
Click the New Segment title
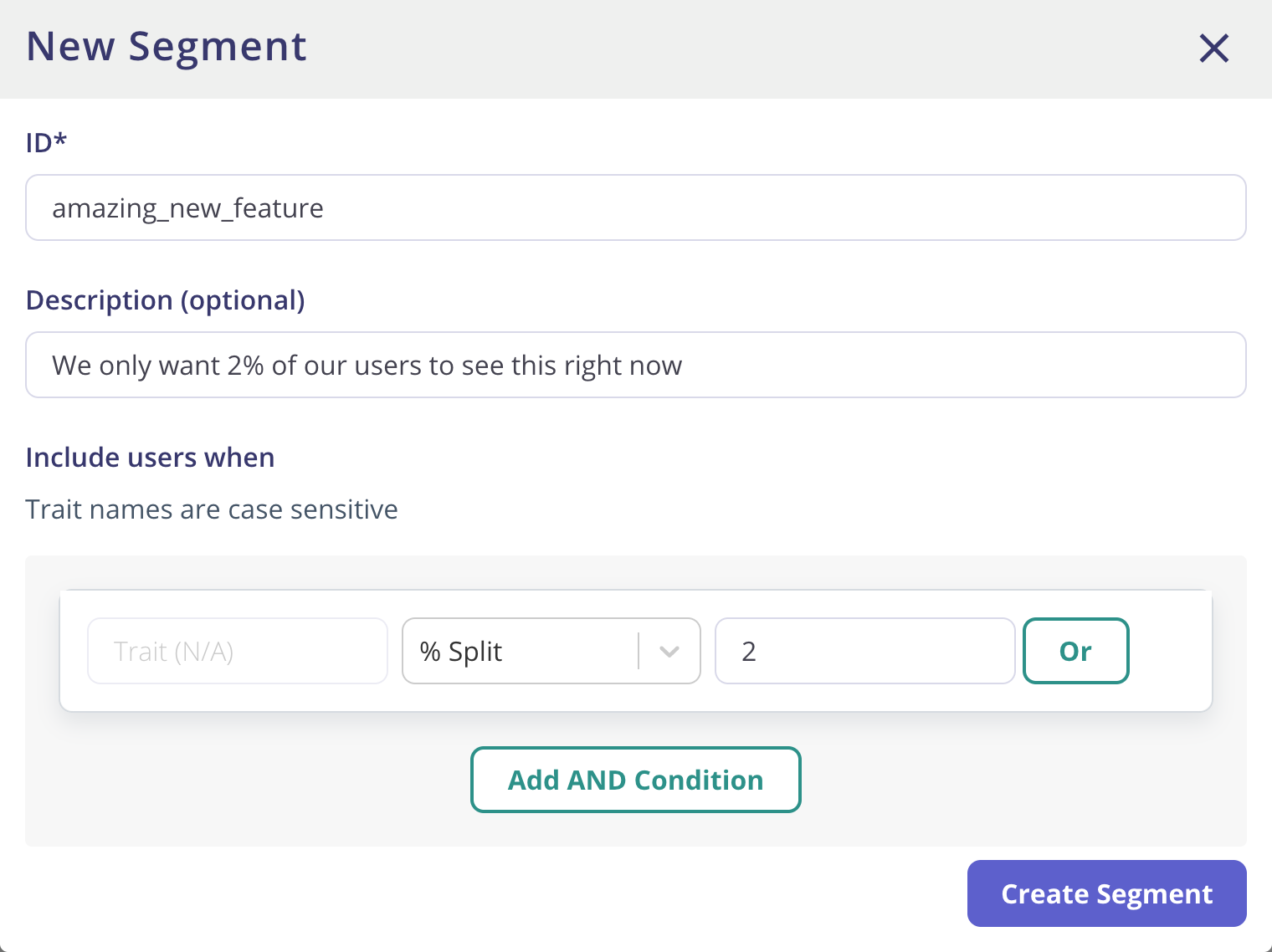(x=167, y=47)
